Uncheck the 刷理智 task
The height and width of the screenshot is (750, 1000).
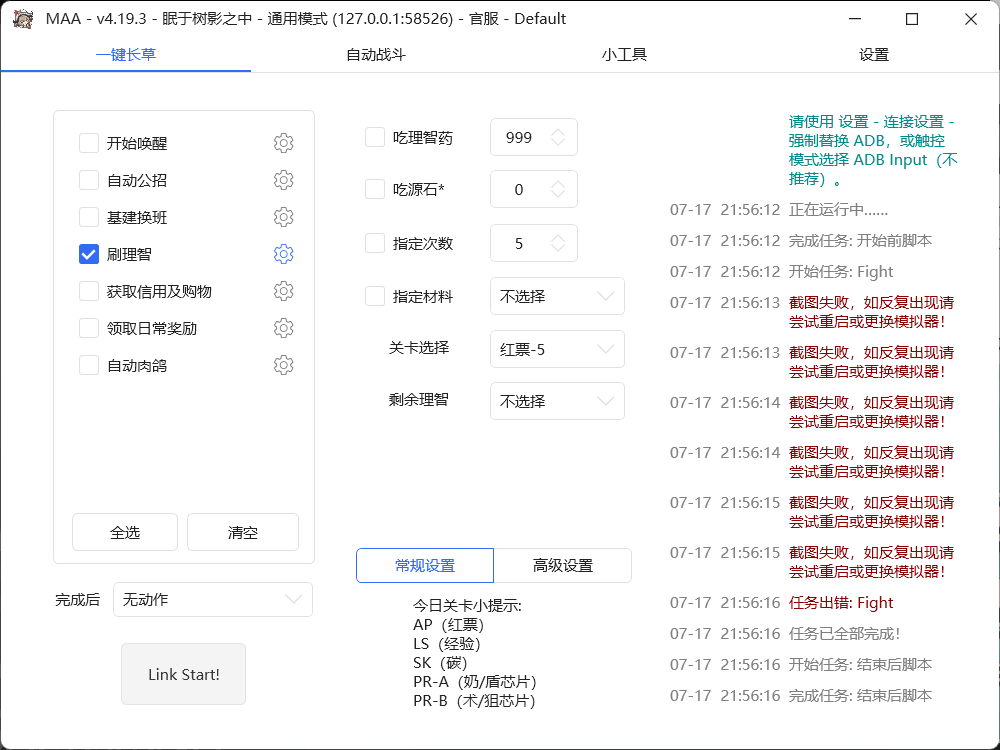coord(88,254)
